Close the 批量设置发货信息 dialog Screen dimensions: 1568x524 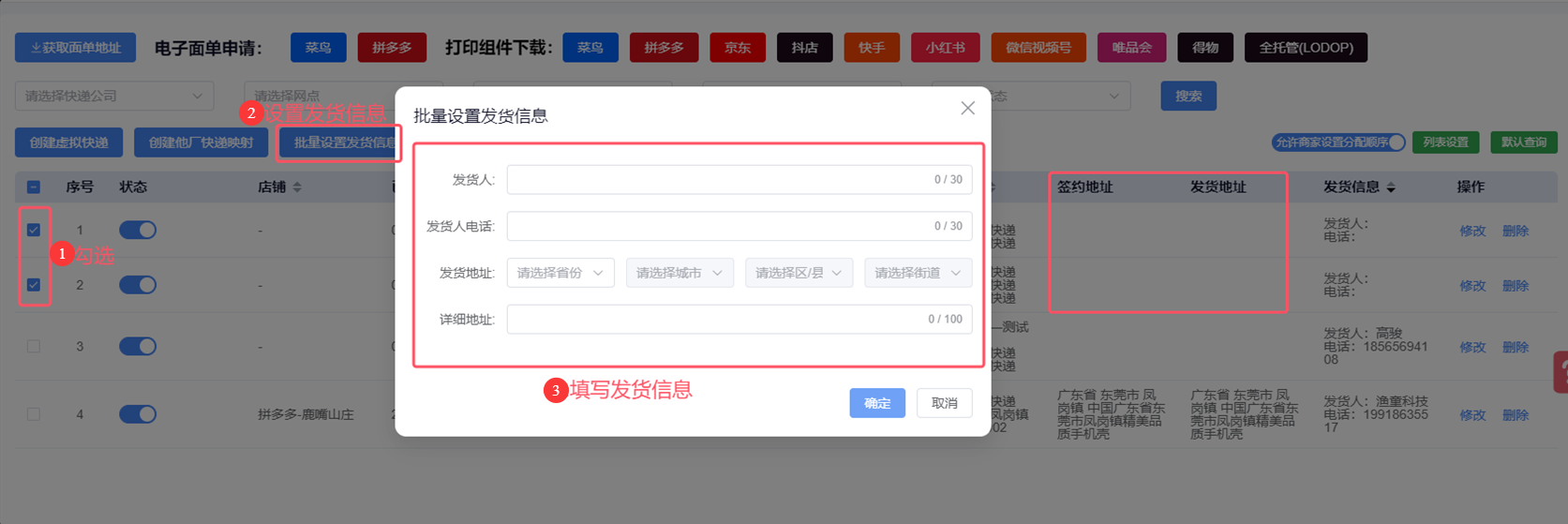(967, 109)
